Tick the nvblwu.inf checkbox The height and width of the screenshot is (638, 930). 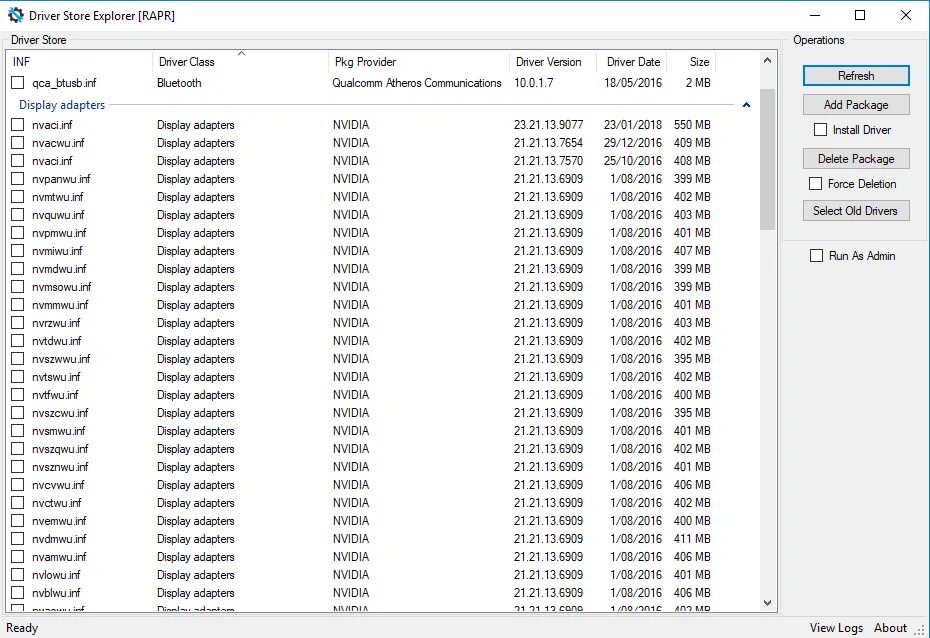tap(18, 593)
